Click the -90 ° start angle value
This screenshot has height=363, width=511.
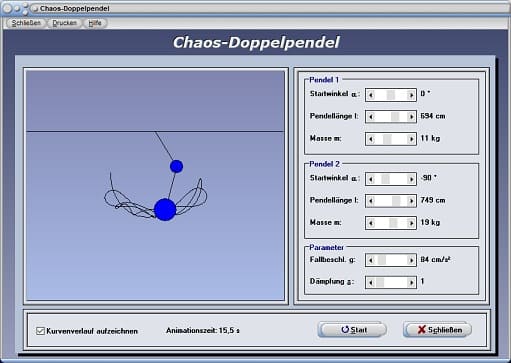[x=428, y=178]
